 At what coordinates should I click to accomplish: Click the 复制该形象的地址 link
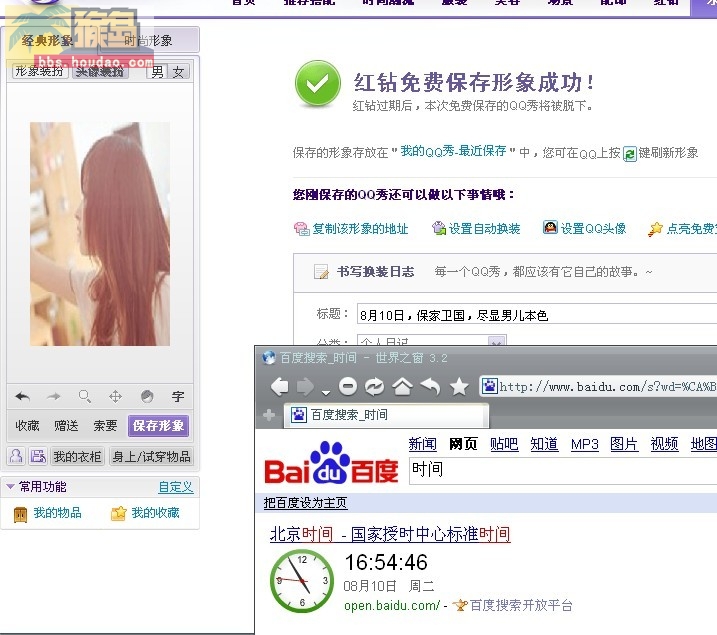point(360,228)
